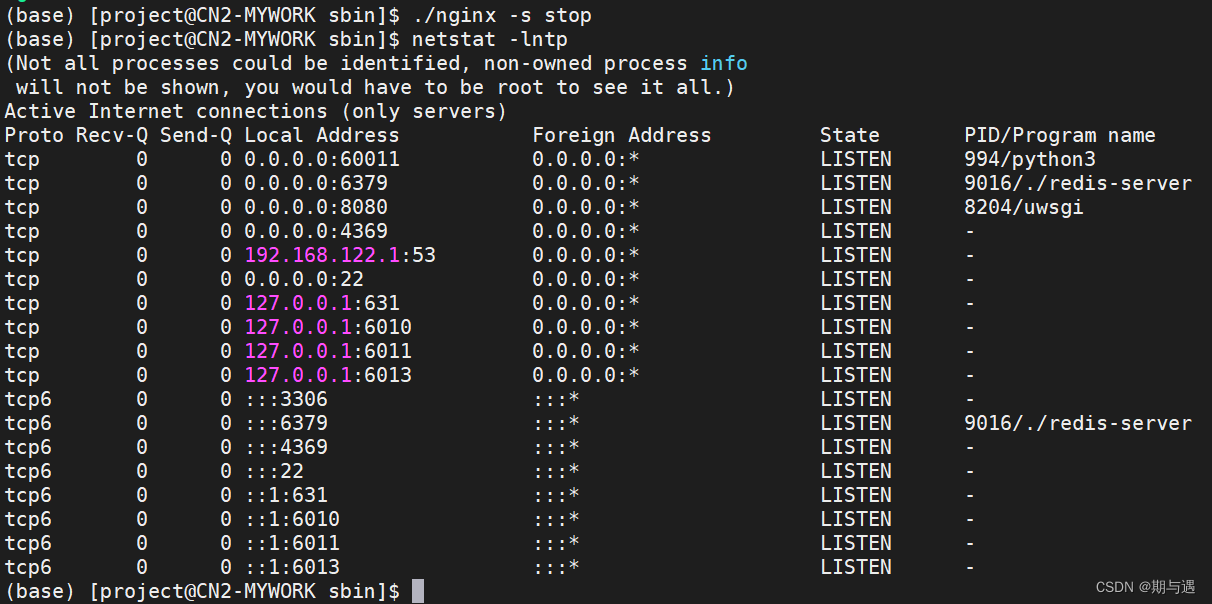Viewport: 1212px width, 604px height.
Task: Click local address ':::3306'
Action: pyautogui.click(x=286, y=400)
